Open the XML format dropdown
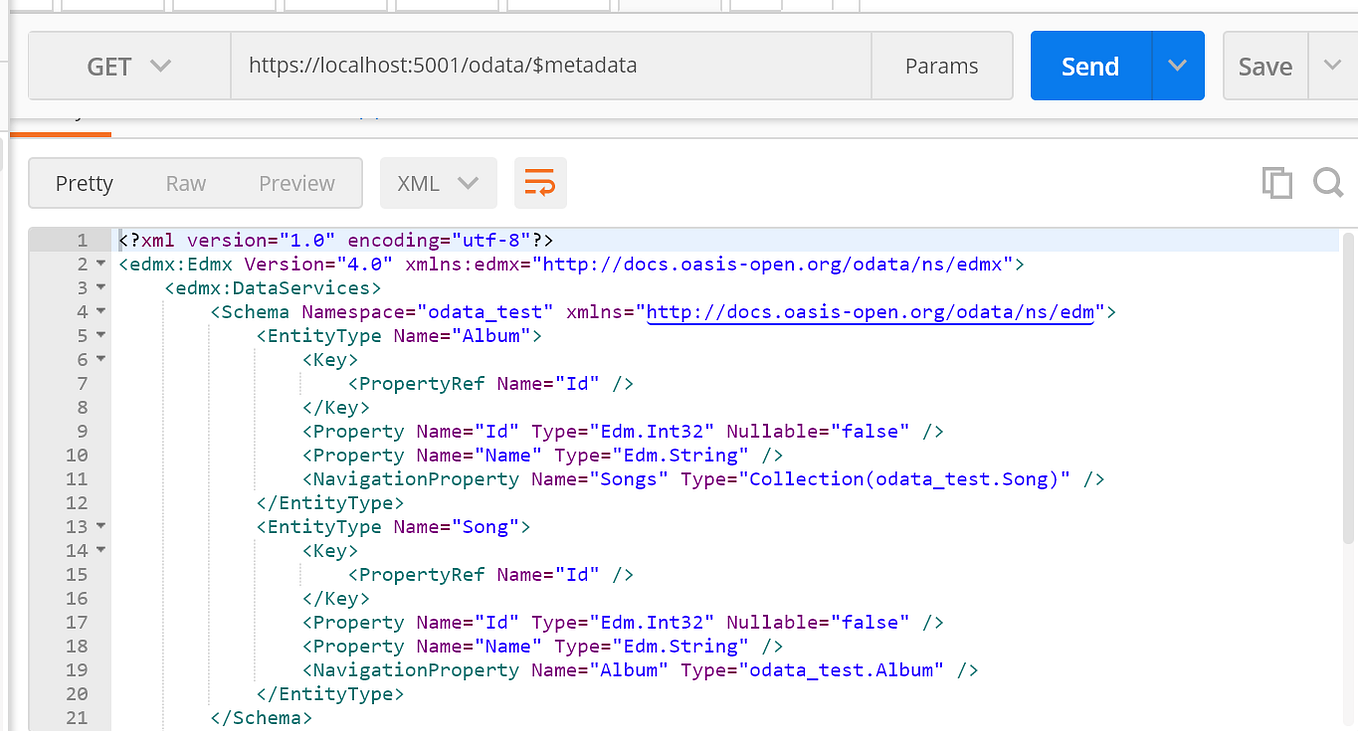The width and height of the screenshot is (1358, 731). pos(438,183)
